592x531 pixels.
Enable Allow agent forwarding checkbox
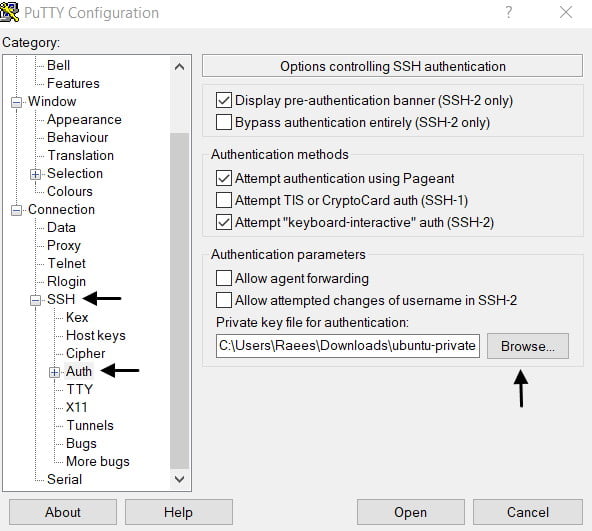(224, 278)
